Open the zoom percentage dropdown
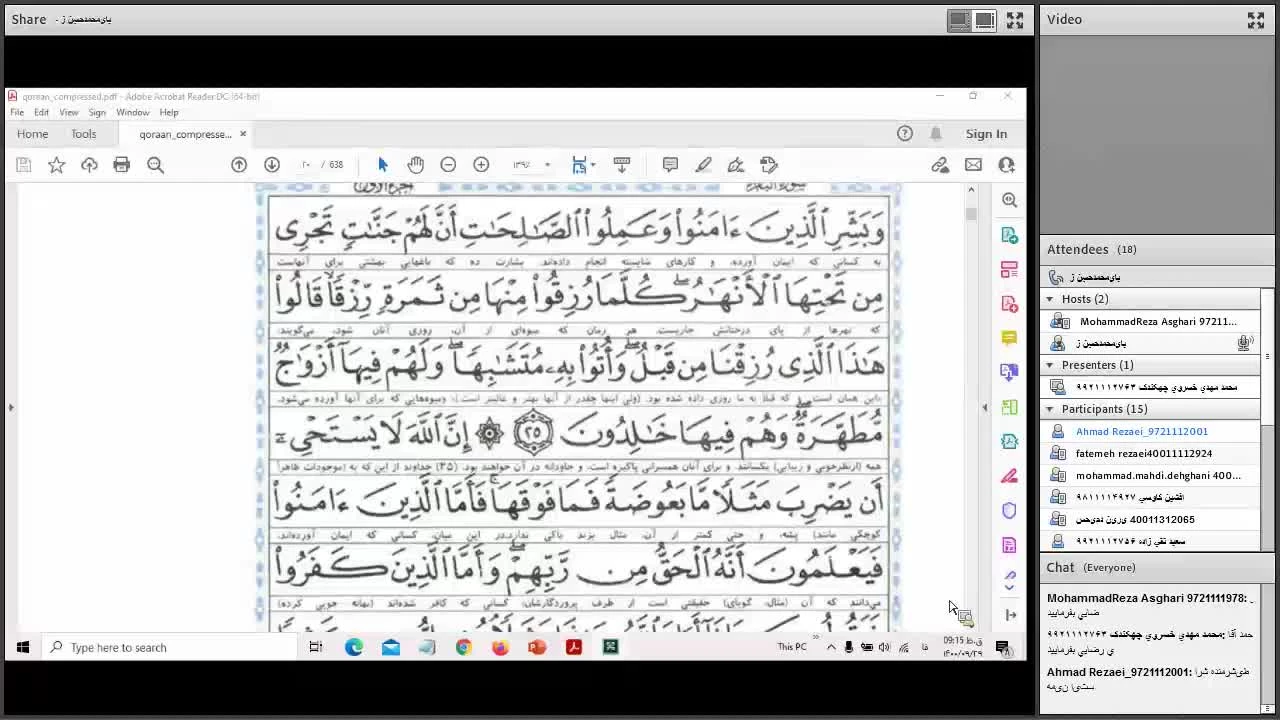The height and width of the screenshot is (720, 1280). [x=547, y=165]
